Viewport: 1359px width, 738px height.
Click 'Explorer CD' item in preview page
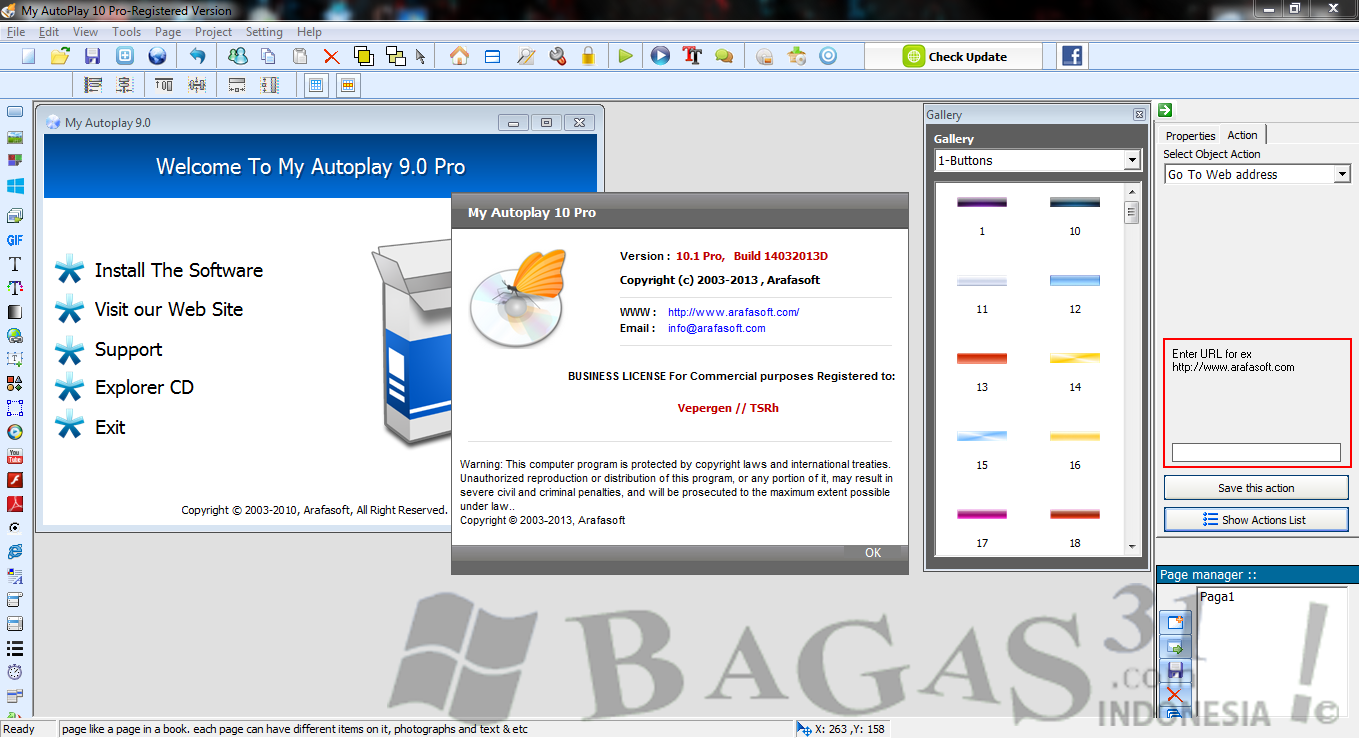click(144, 387)
